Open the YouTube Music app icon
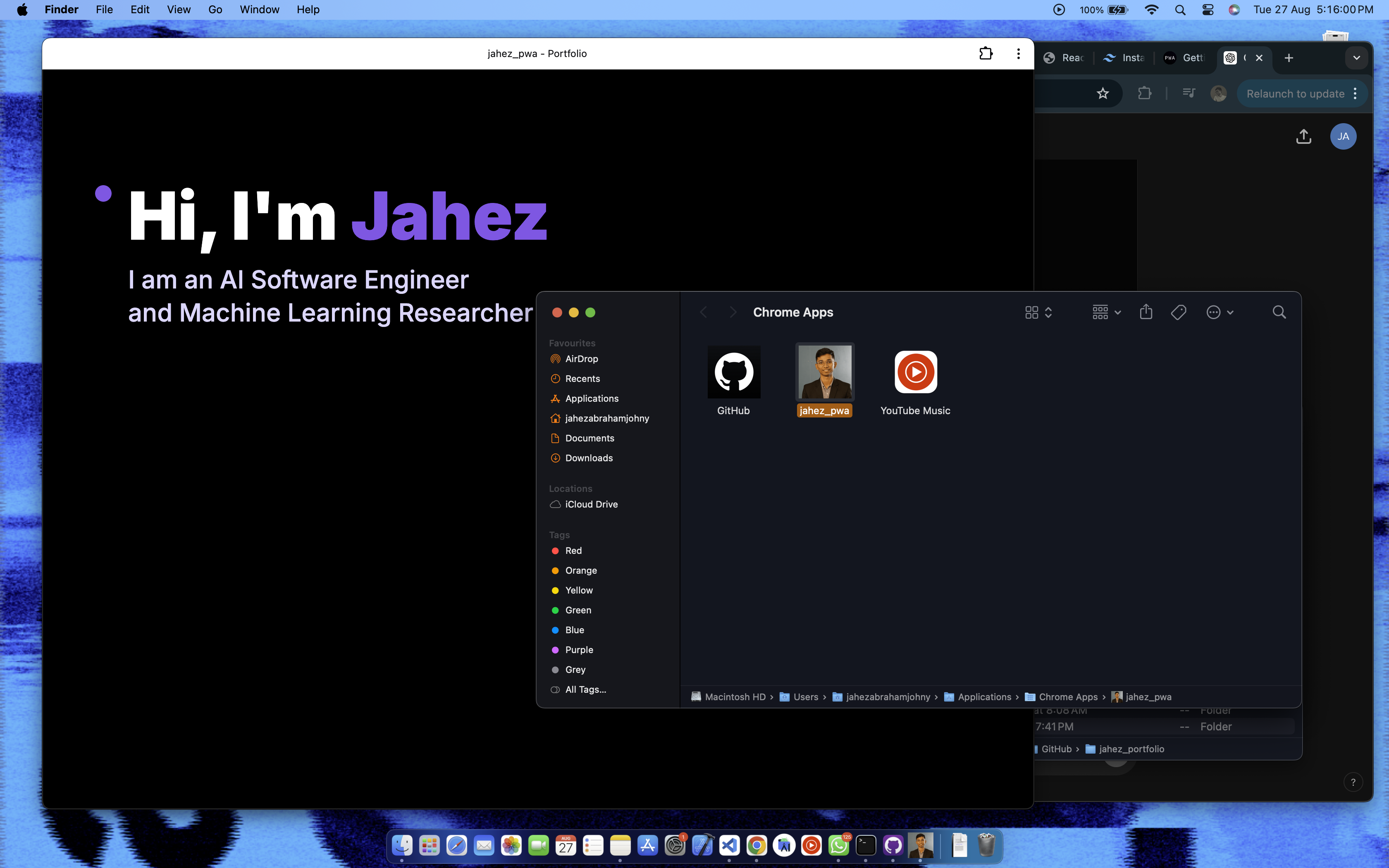Viewport: 1389px width, 868px height. [916, 372]
